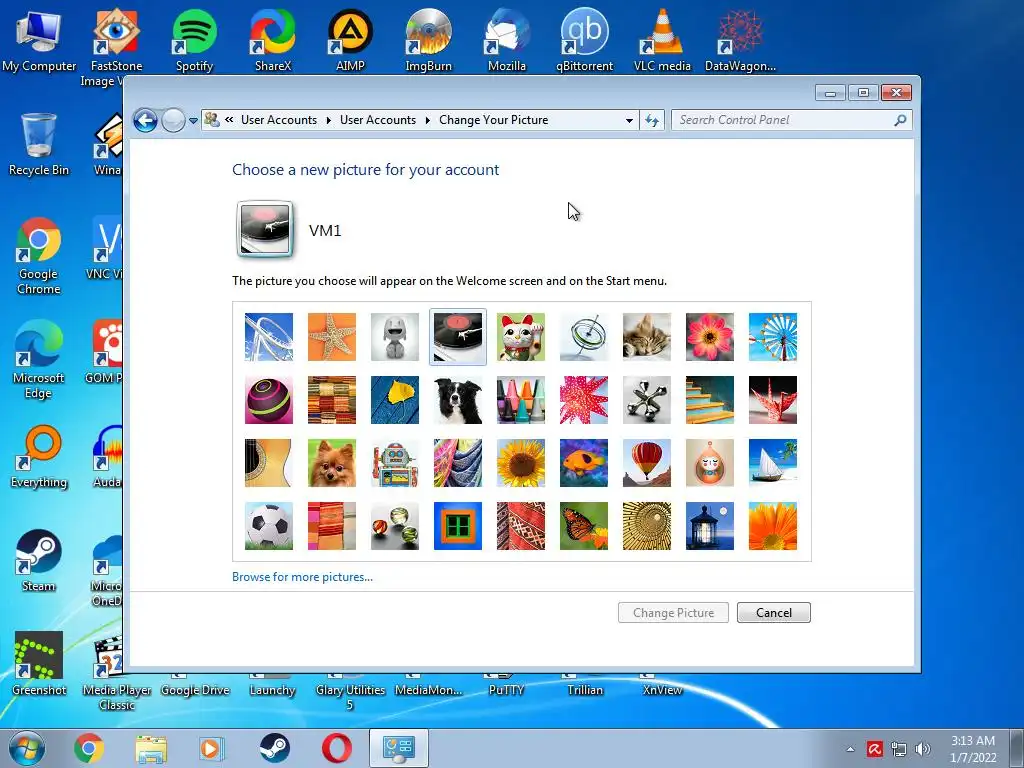This screenshot has width=1024, height=768.
Task: Pick the soccer ball picture
Action: pos(268,526)
